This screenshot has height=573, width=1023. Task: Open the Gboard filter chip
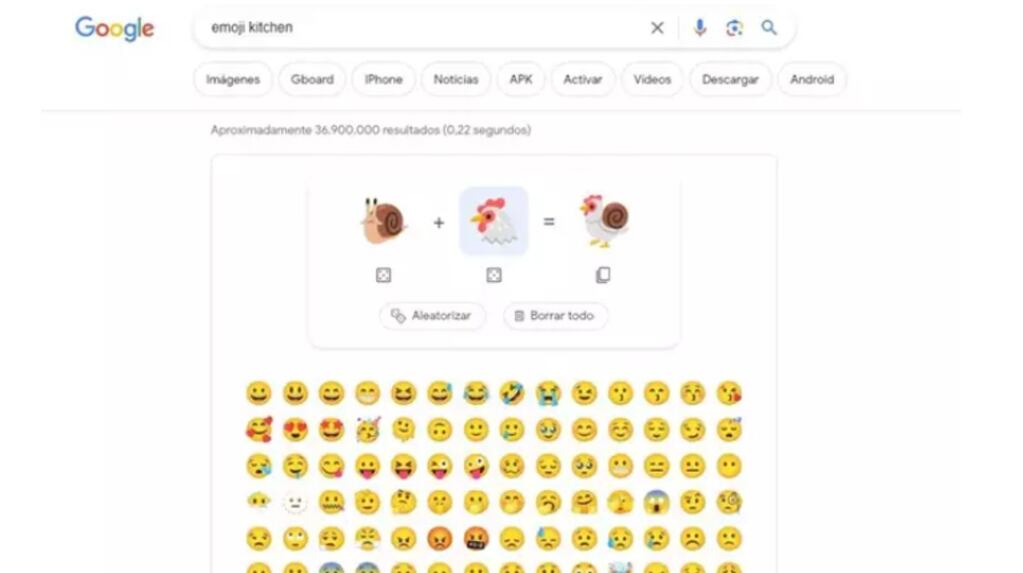pyautogui.click(x=312, y=80)
